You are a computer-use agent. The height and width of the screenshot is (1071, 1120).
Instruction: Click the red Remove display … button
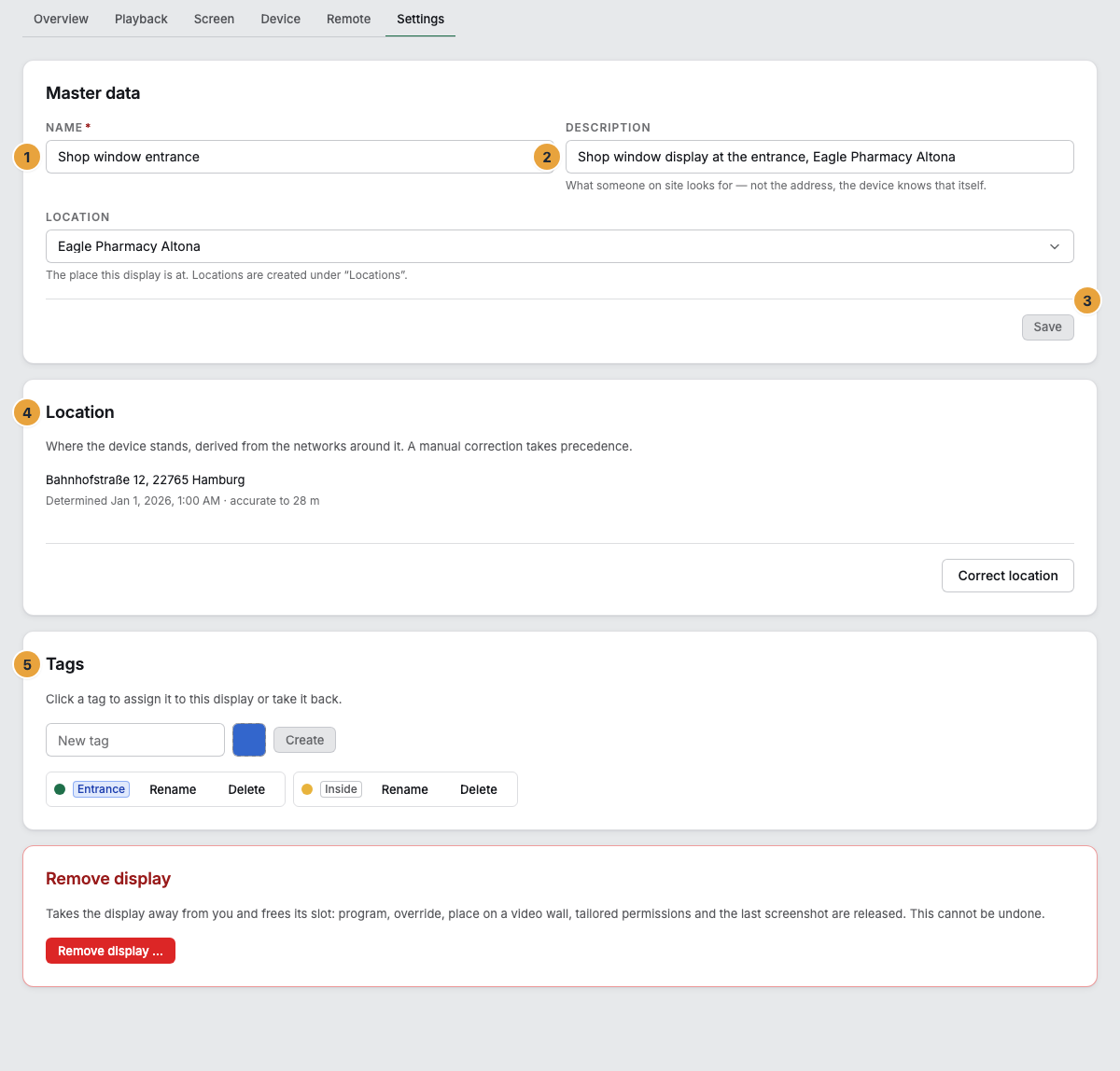point(110,951)
